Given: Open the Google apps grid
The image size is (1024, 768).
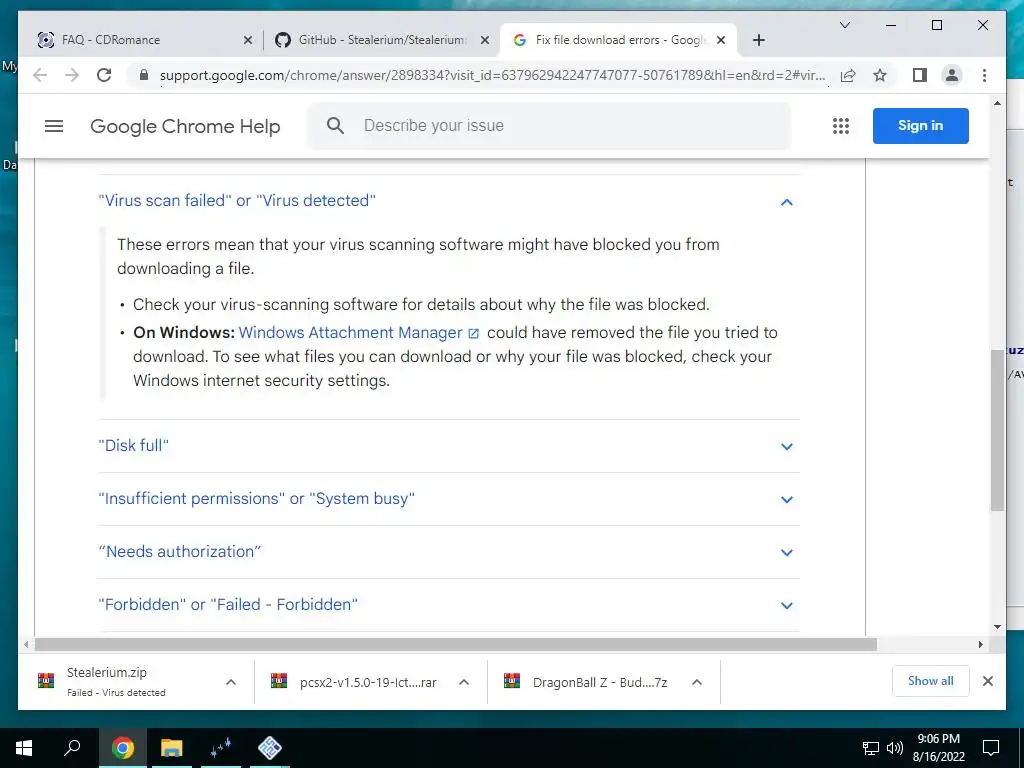Looking at the screenshot, I should pyautogui.click(x=840, y=126).
